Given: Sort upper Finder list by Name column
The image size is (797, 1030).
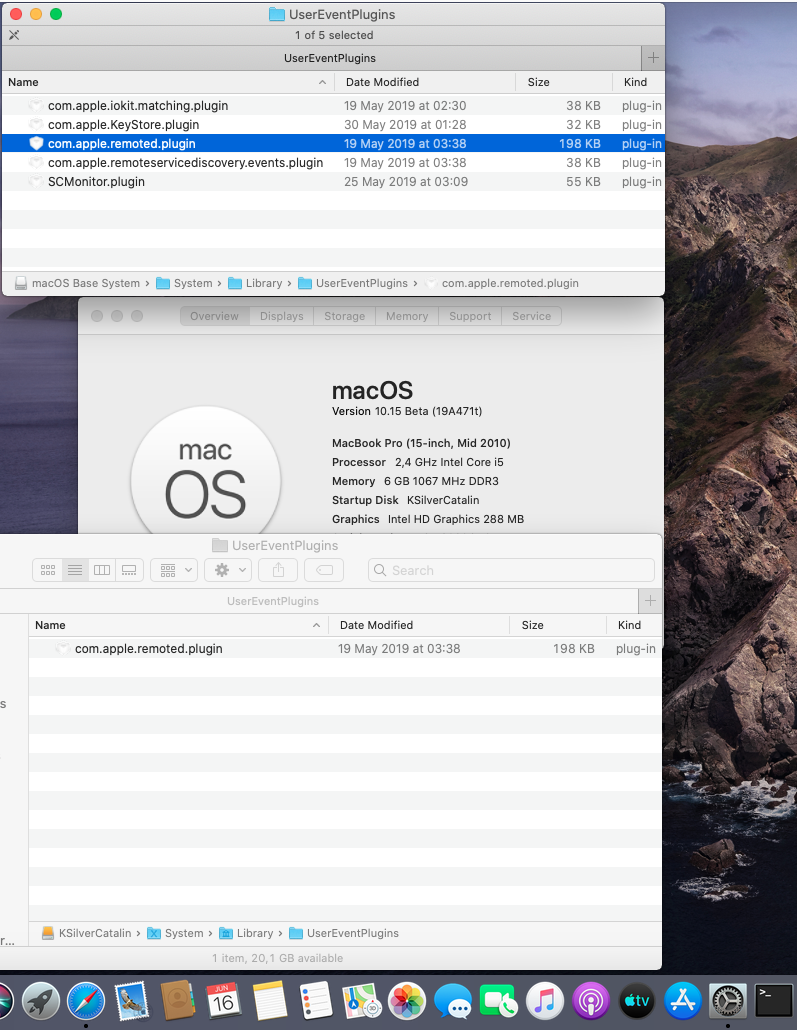Looking at the screenshot, I should 168,82.
